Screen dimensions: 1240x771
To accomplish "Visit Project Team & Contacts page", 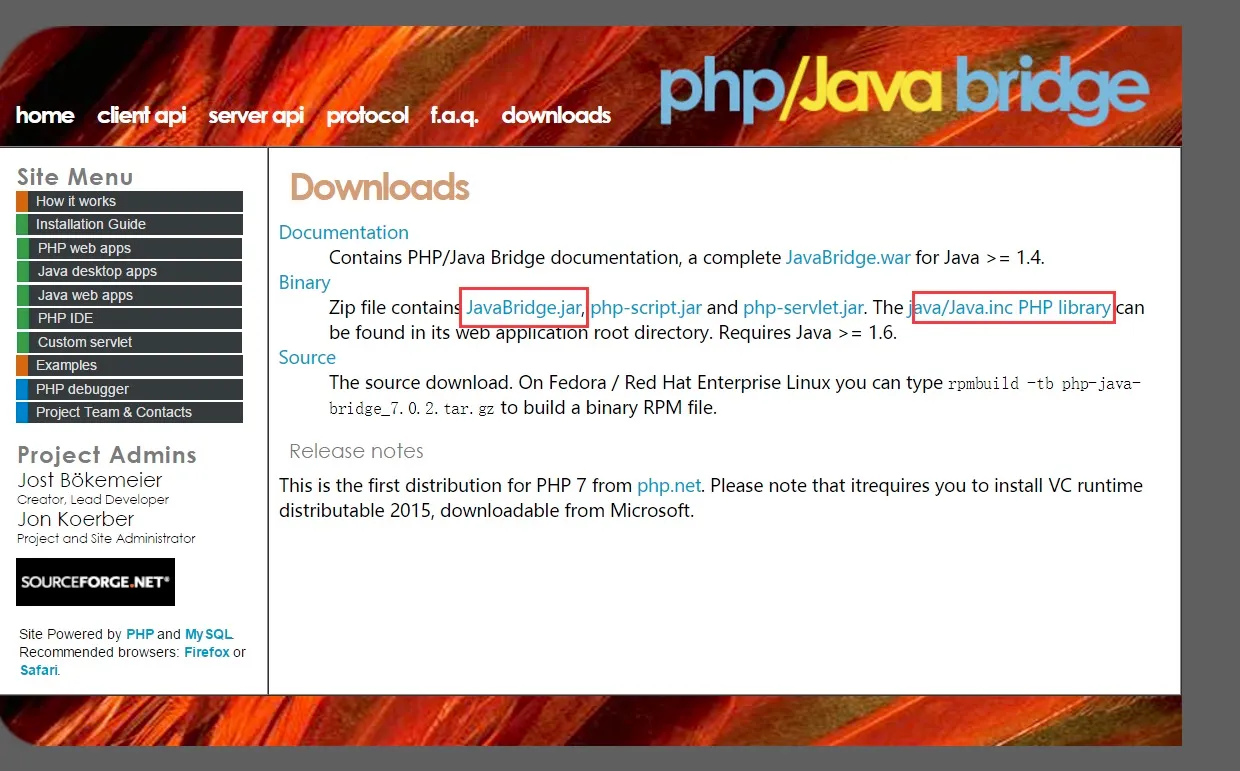I will (114, 412).
